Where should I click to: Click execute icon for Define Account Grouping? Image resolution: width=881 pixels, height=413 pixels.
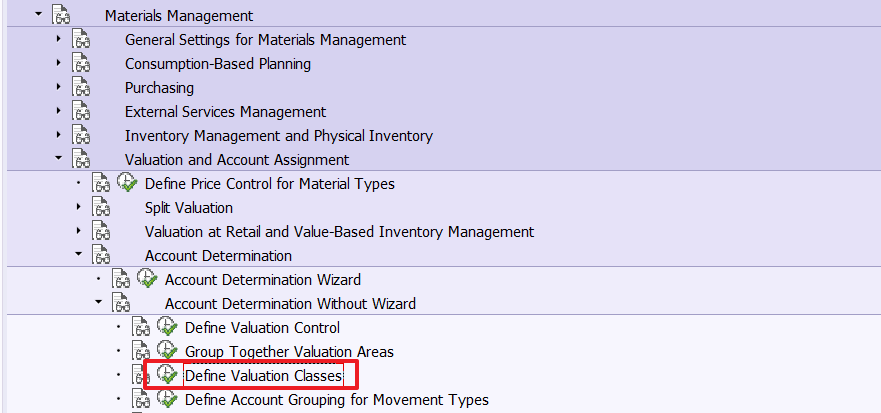click(167, 400)
